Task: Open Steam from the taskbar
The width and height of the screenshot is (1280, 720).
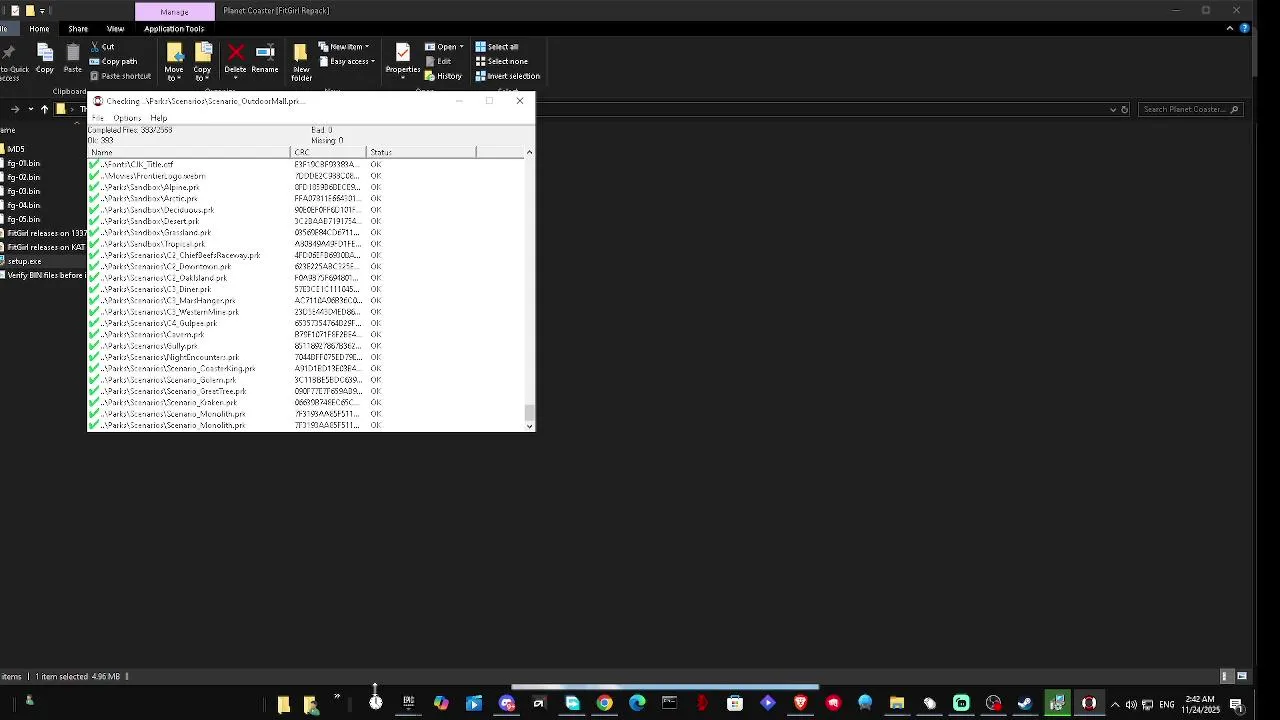Action: (x=1025, y=703)
